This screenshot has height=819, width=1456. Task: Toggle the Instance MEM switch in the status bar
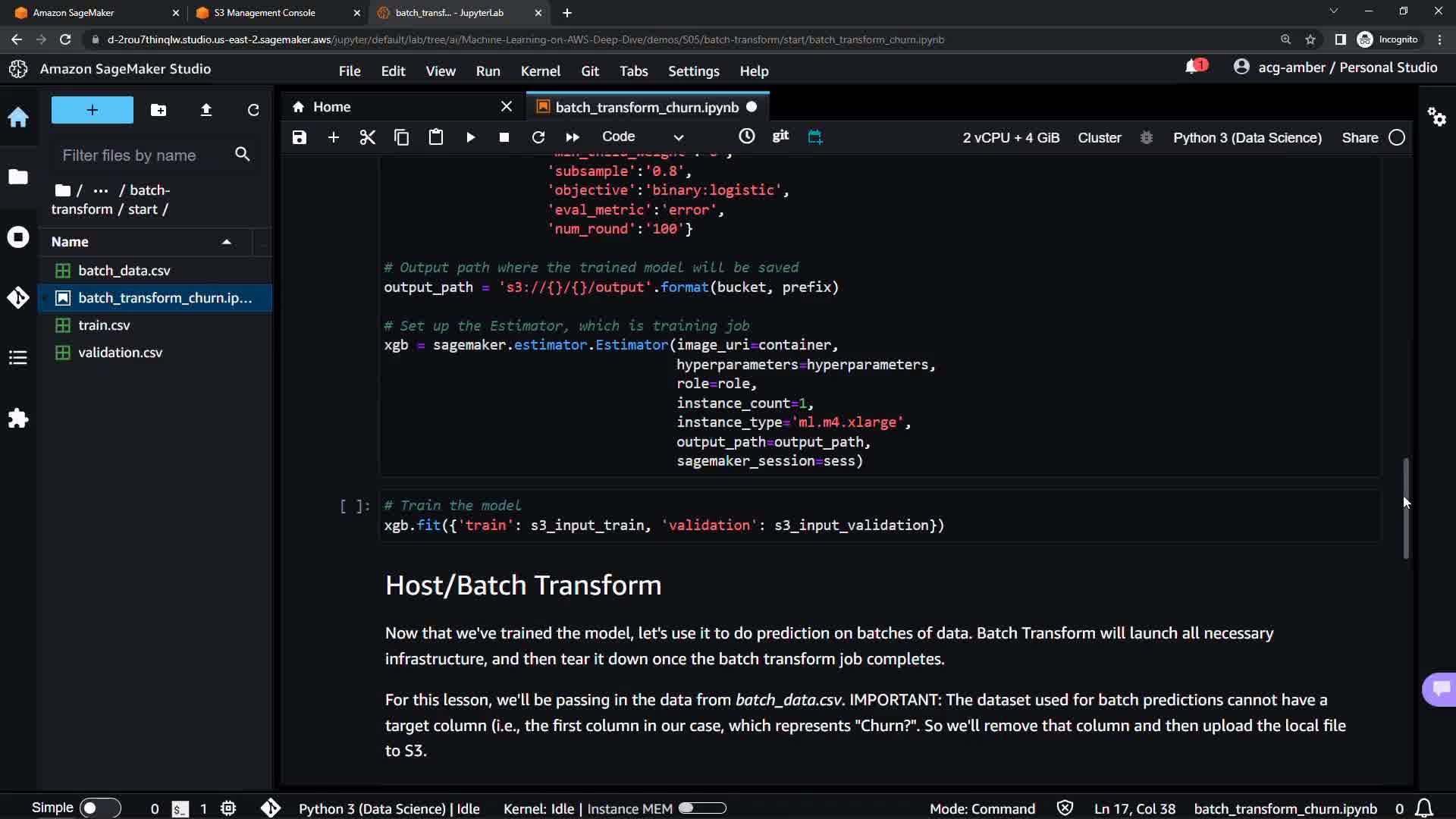pyautogui.click(x=701, y=808)
